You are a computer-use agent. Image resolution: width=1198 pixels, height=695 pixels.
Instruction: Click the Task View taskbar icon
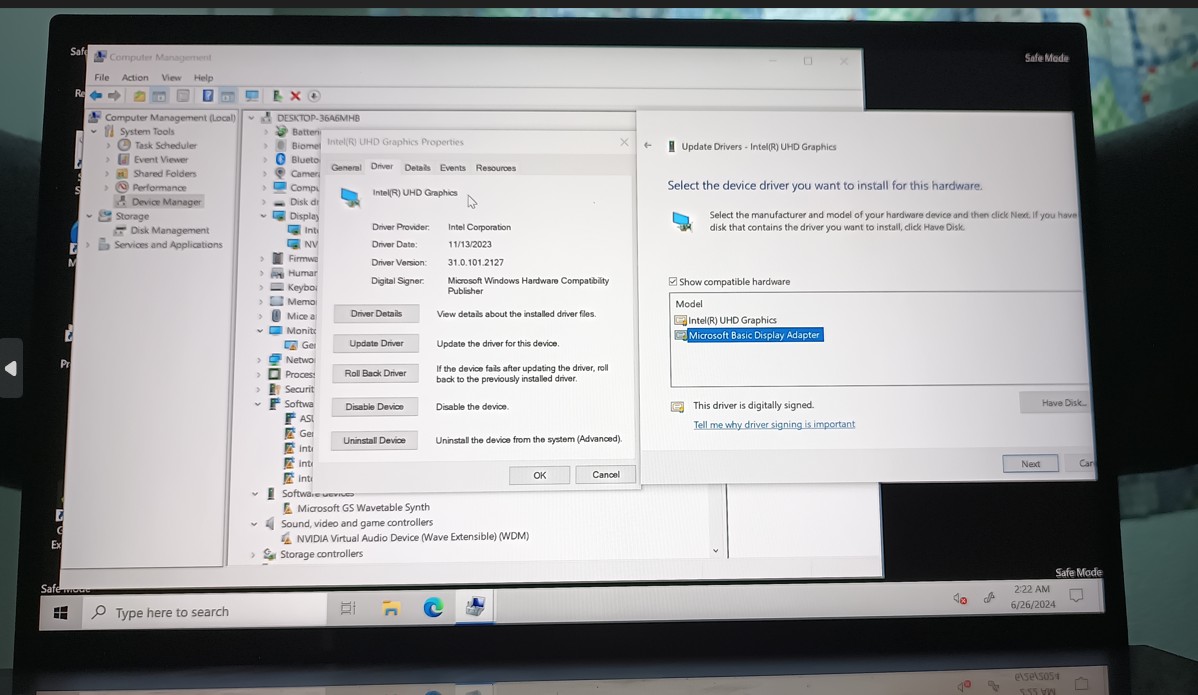(x=348, y=609)
